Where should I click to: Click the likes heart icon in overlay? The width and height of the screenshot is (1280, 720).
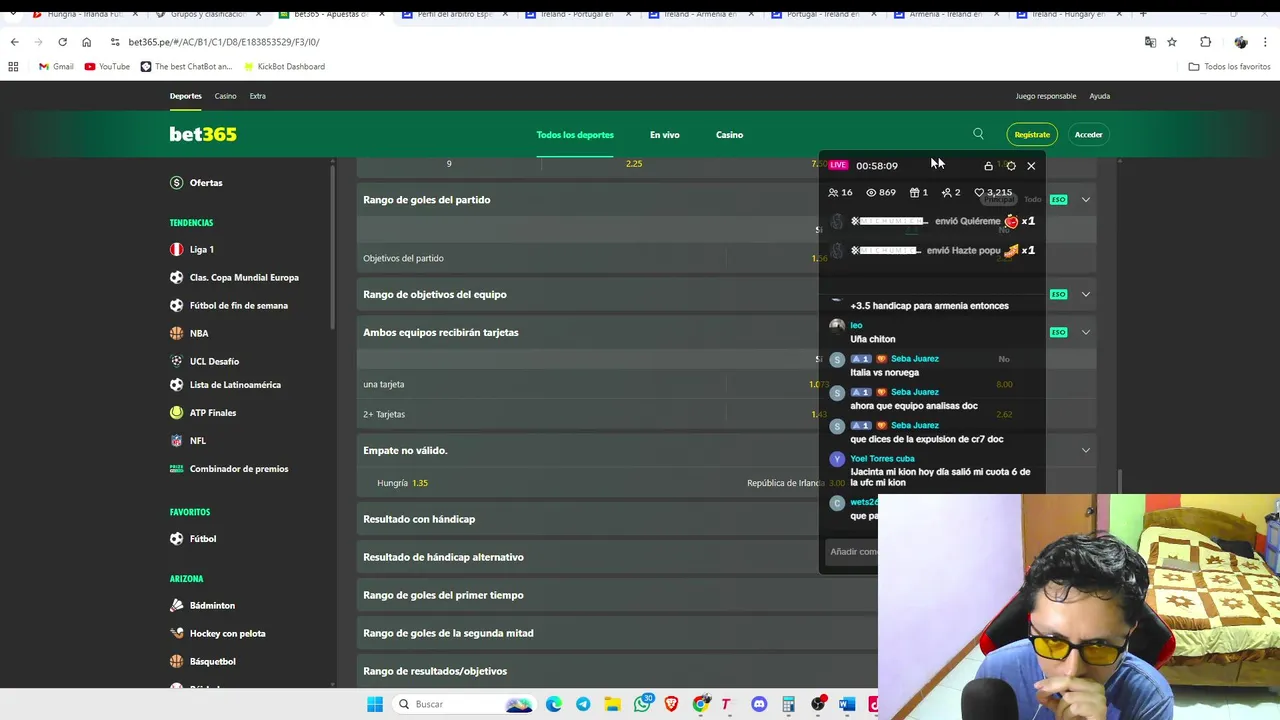point(979,192)
